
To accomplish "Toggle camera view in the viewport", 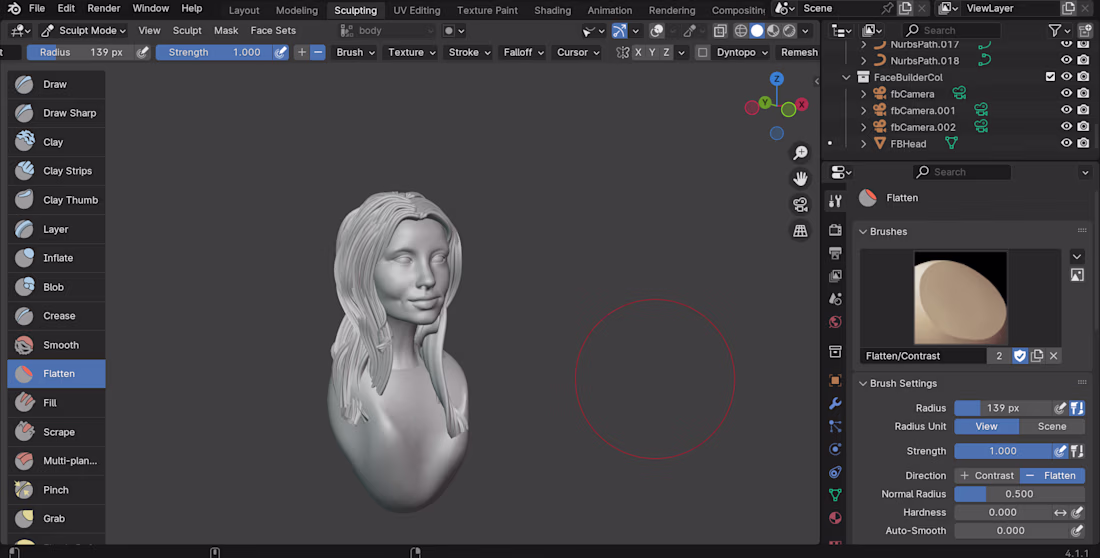I will 800,205.
